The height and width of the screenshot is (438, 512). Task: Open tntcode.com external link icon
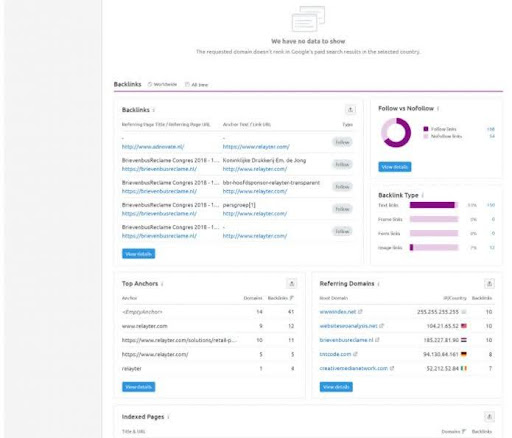click(355, 354)
